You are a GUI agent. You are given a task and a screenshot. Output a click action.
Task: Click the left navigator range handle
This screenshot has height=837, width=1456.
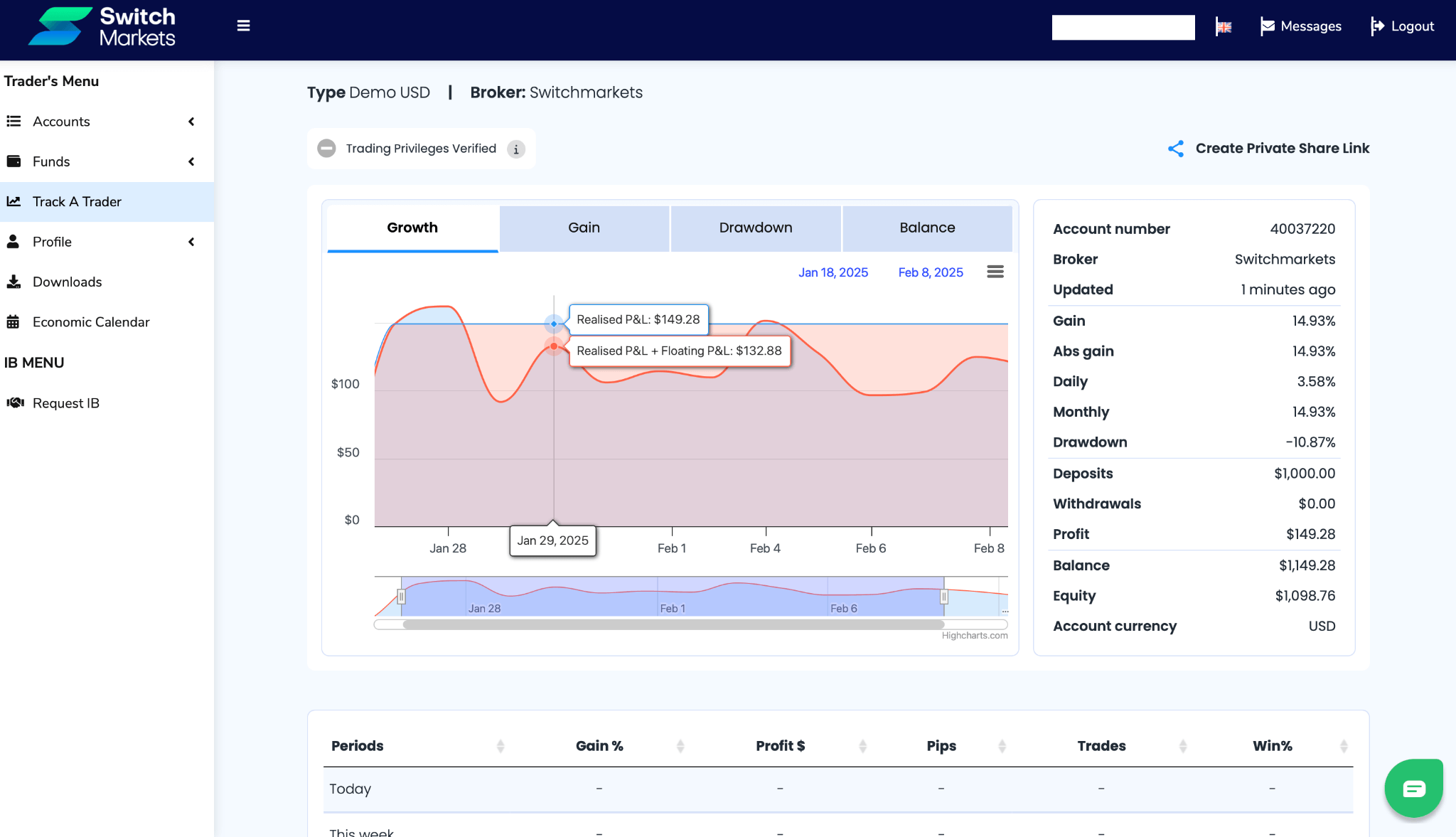[x=402, y=597]
